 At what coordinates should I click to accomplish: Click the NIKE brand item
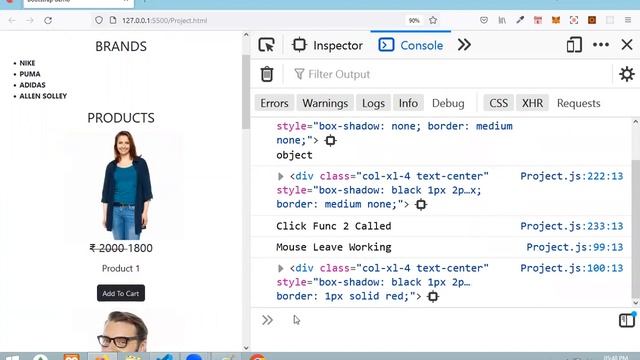pyautogui.click(x=27, y=63)
